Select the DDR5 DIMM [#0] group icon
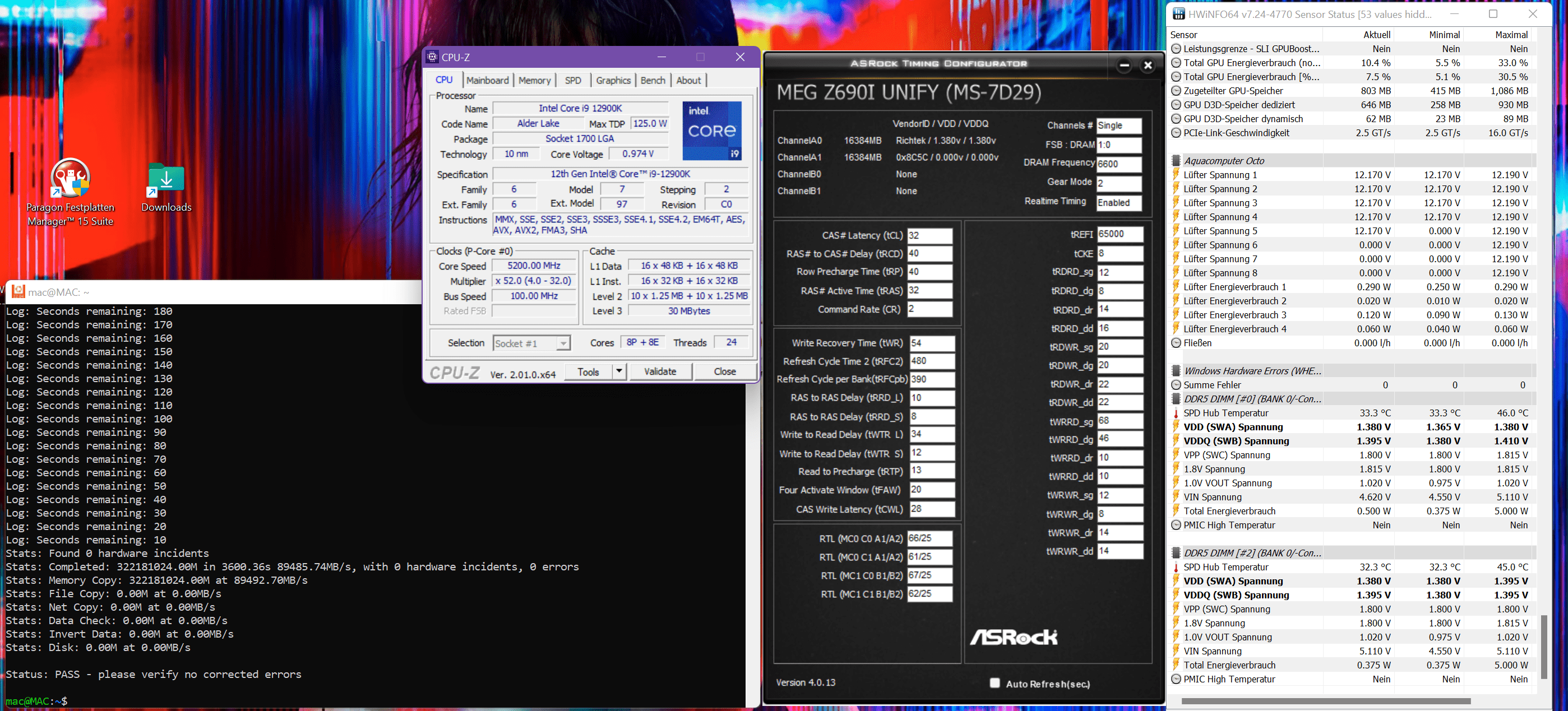Screen dimensions: 1568x711 [1176, 399]
